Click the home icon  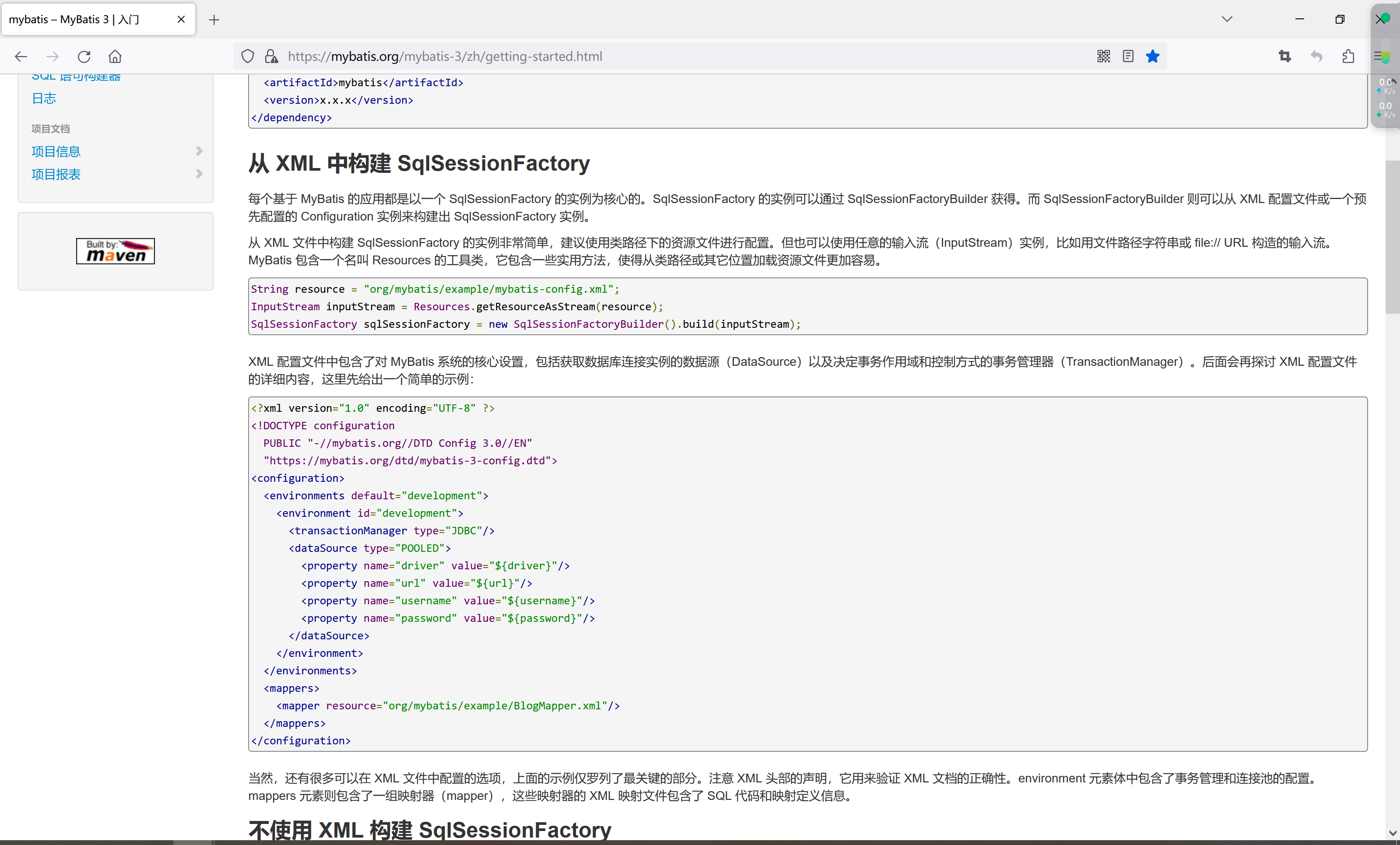[115, 56]
